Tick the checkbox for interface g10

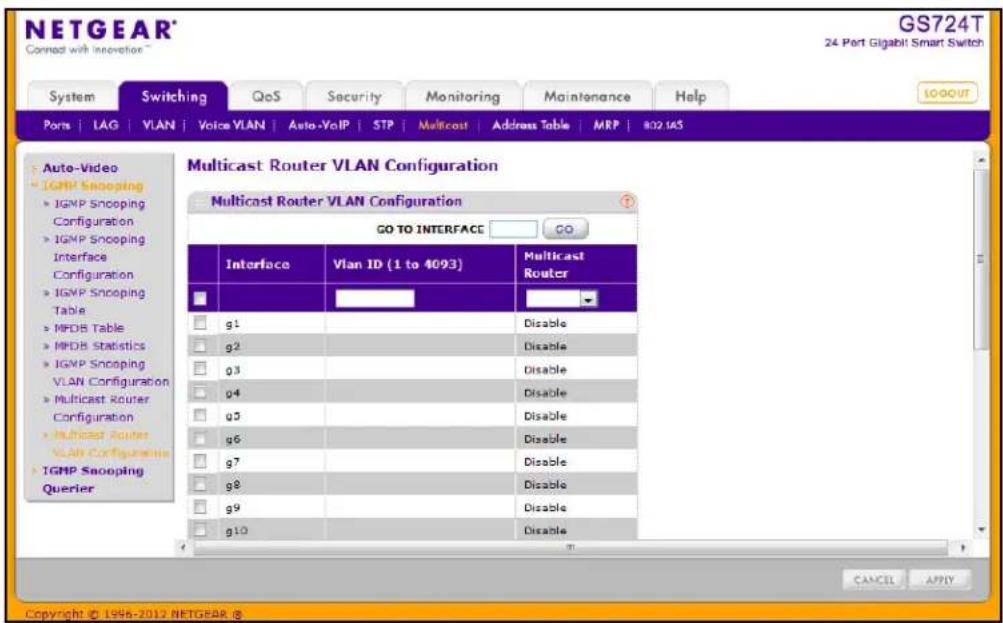click(x=200, y=530)
